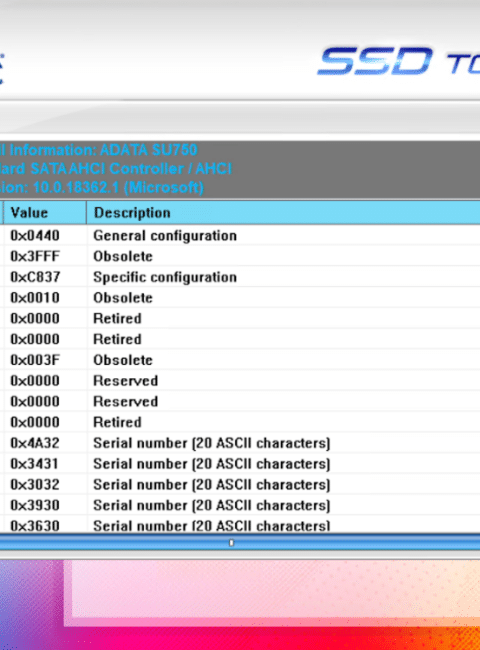Screen dimensions: 480x650
Task: Select the 0x3431 value cell
Action: pyautogui.click(x=34, y=463)
